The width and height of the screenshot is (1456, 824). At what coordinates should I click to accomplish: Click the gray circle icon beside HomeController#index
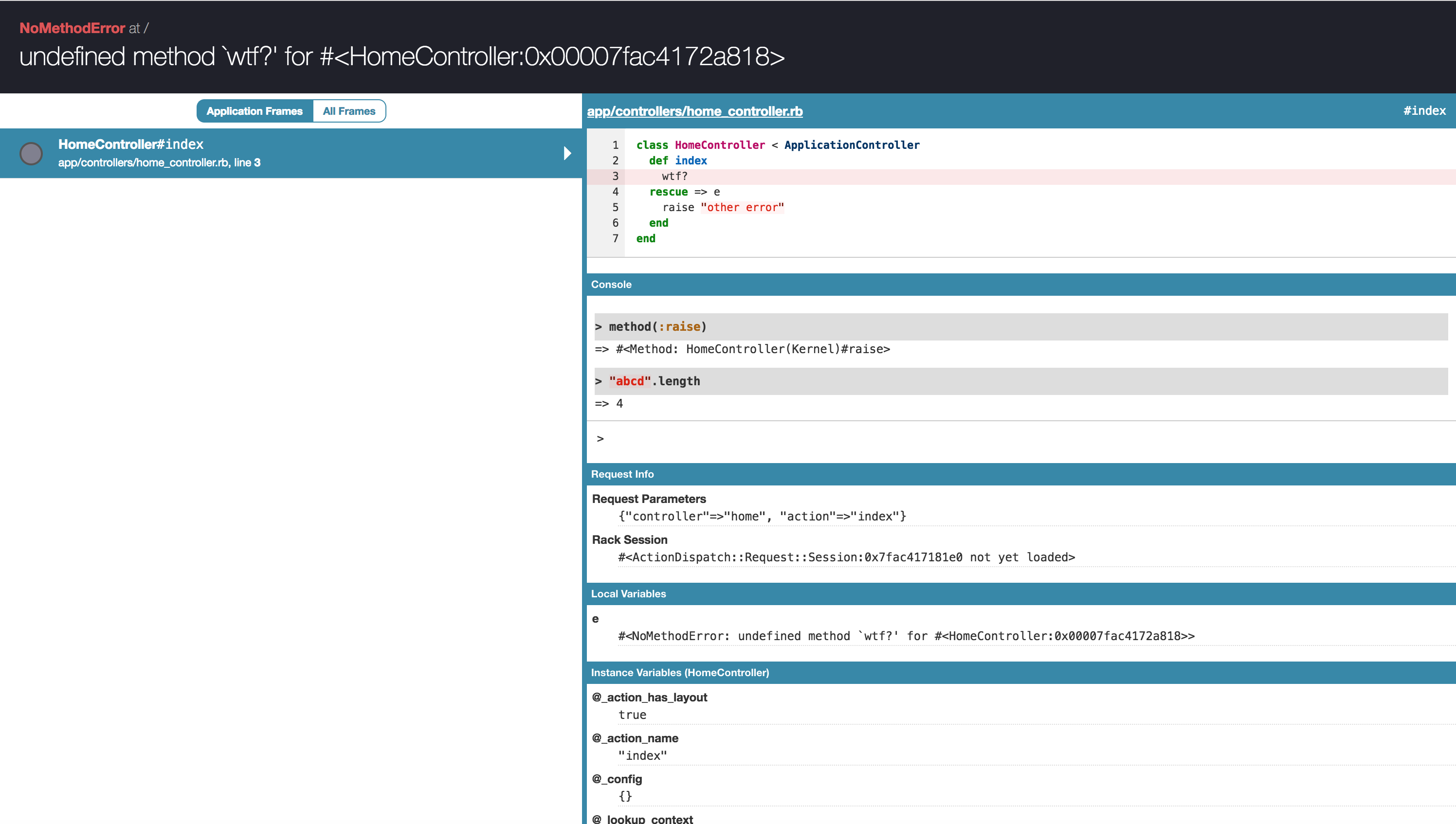(31, 153)
